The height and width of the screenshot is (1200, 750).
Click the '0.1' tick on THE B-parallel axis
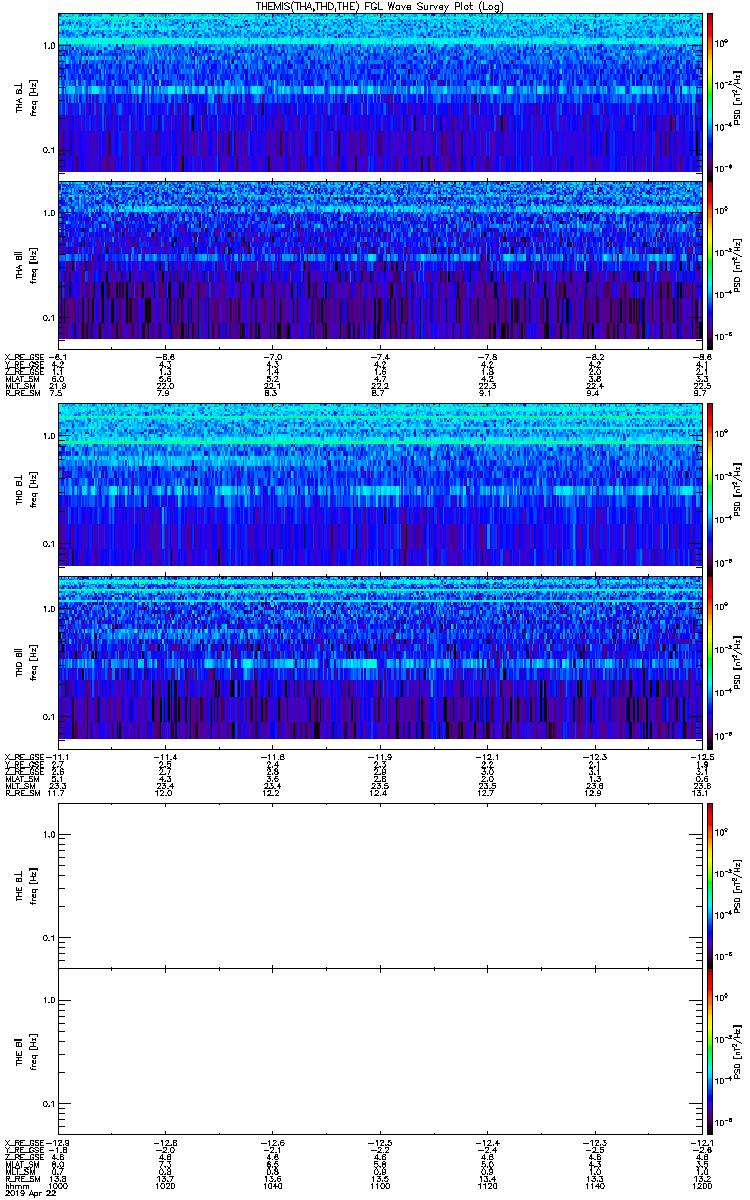pos(48,1103)
